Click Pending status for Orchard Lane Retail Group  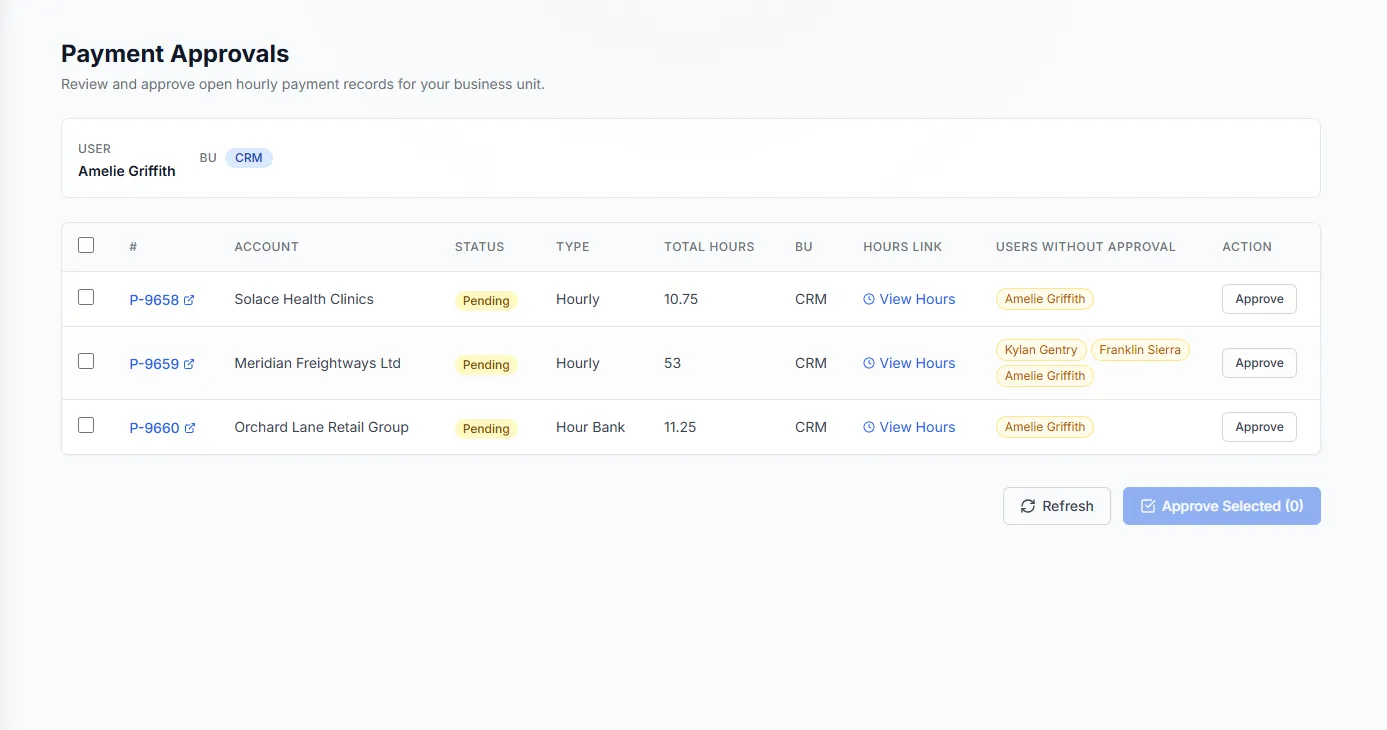(486, 429)
